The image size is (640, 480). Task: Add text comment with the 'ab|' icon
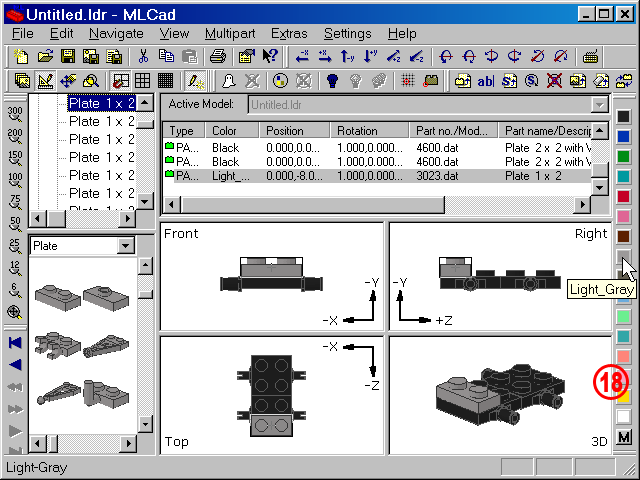486,81
